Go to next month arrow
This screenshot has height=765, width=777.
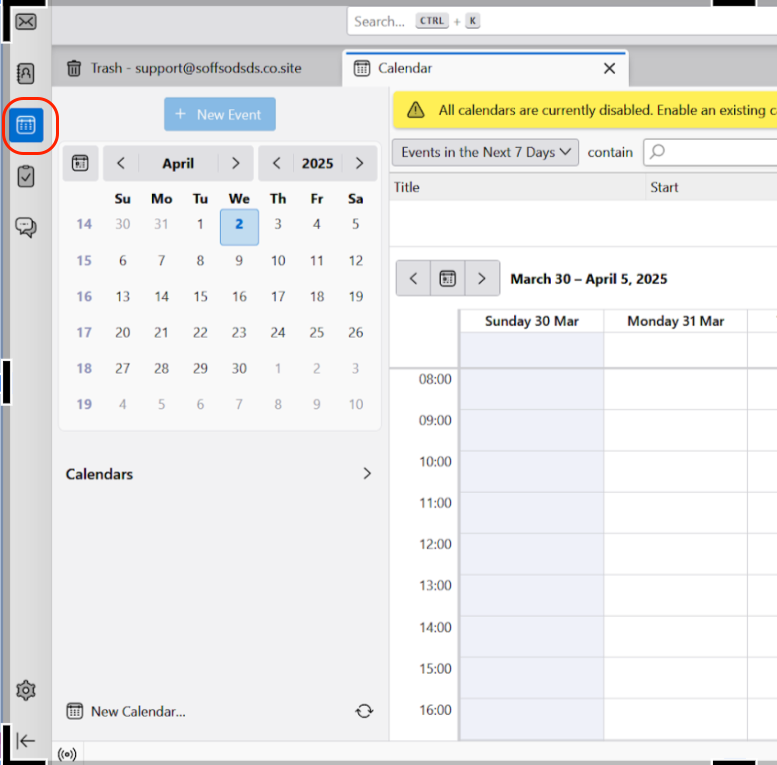click(236, 163)
